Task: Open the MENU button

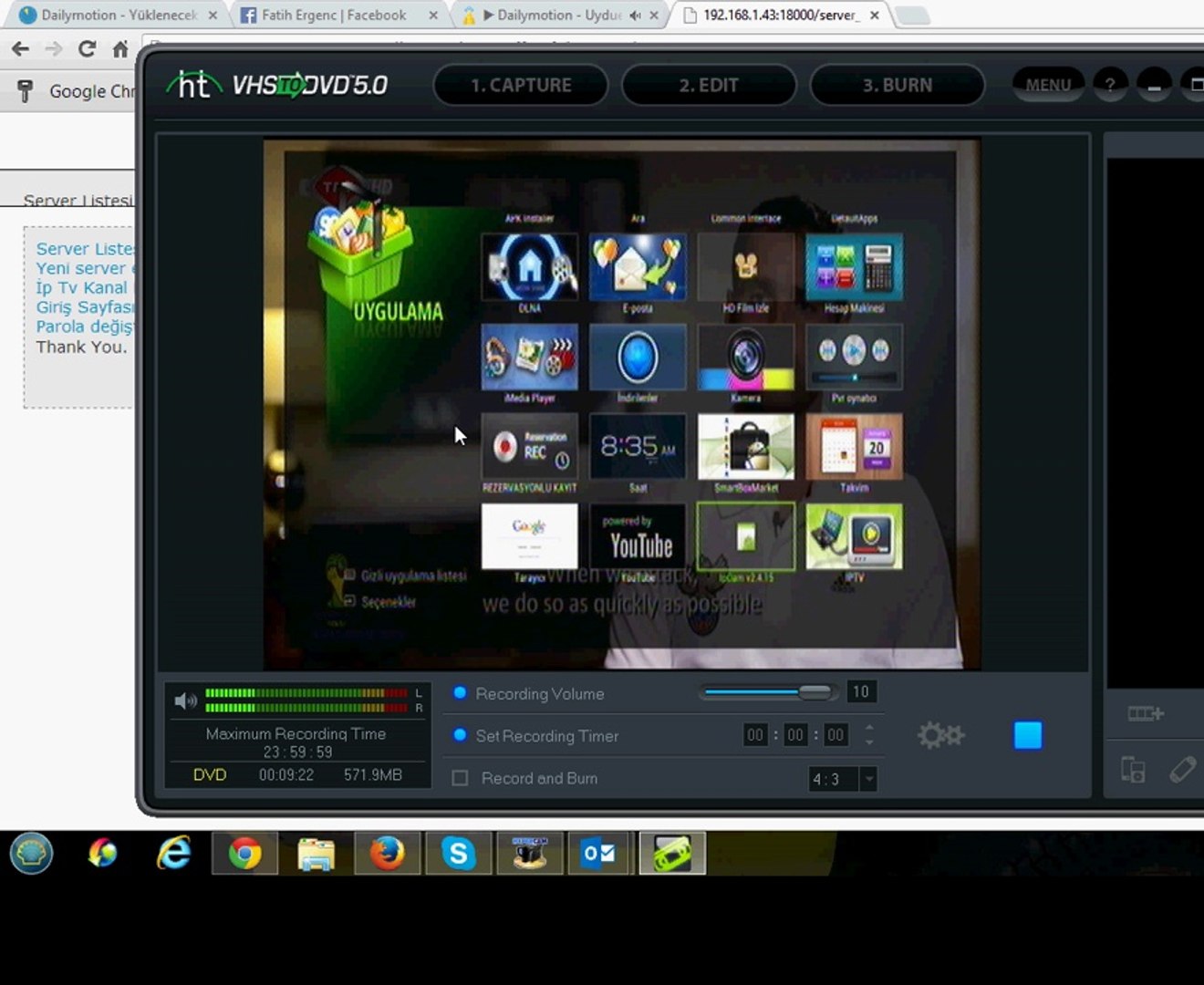Action: [x=1048, y=85]
